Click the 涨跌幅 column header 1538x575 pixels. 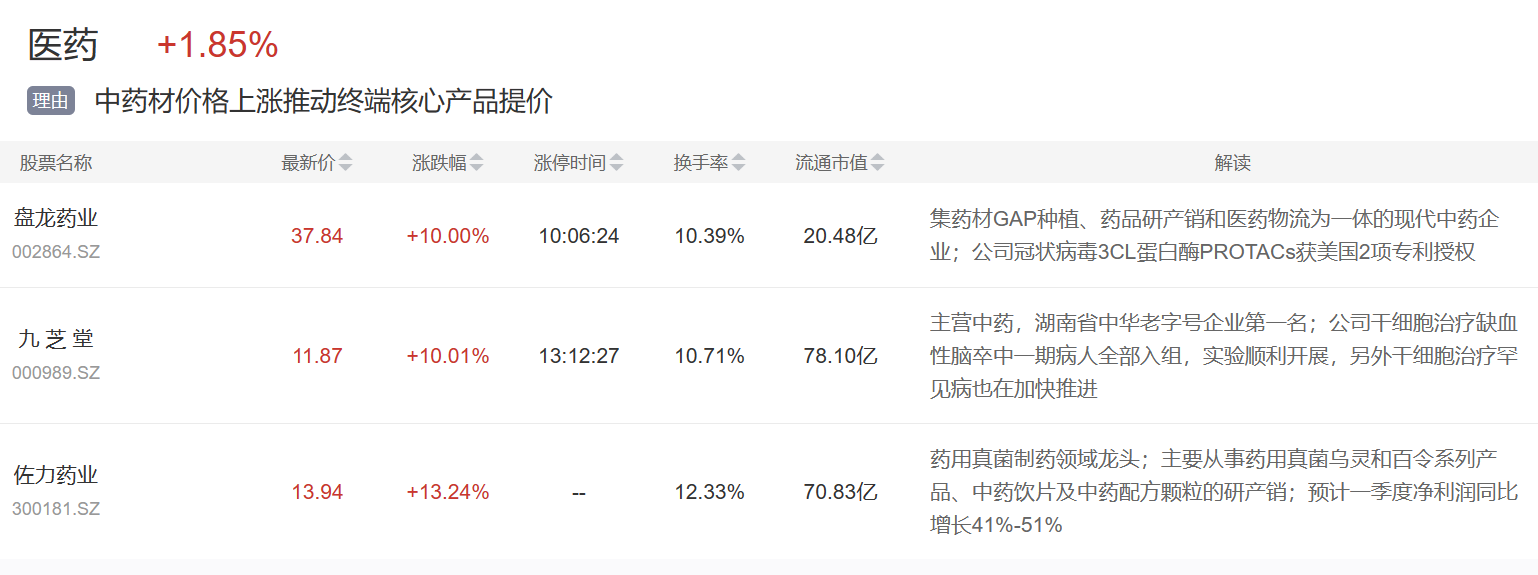[x=440, y=163]
